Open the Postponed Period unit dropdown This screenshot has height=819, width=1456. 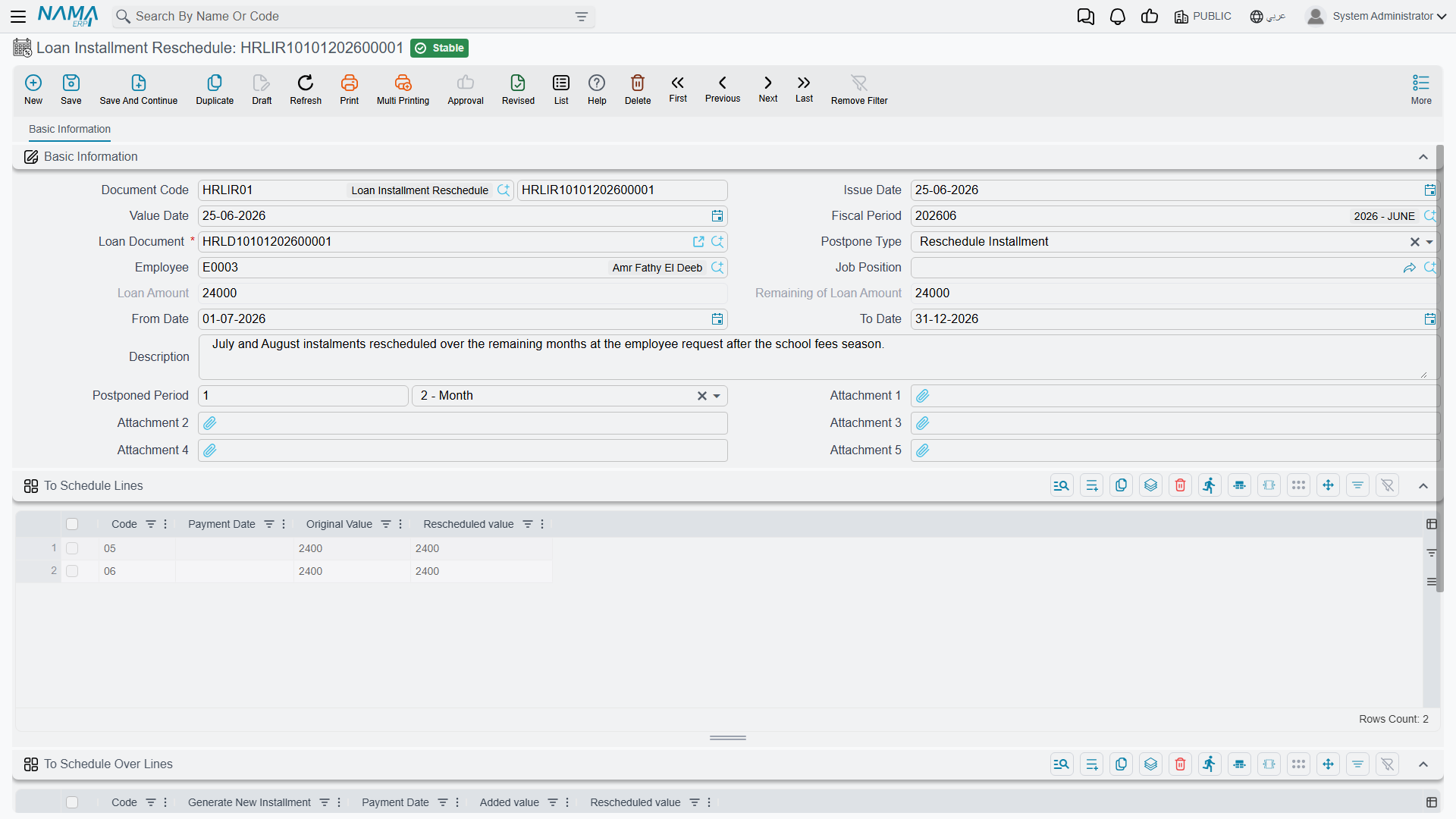[x=717, y=396]
